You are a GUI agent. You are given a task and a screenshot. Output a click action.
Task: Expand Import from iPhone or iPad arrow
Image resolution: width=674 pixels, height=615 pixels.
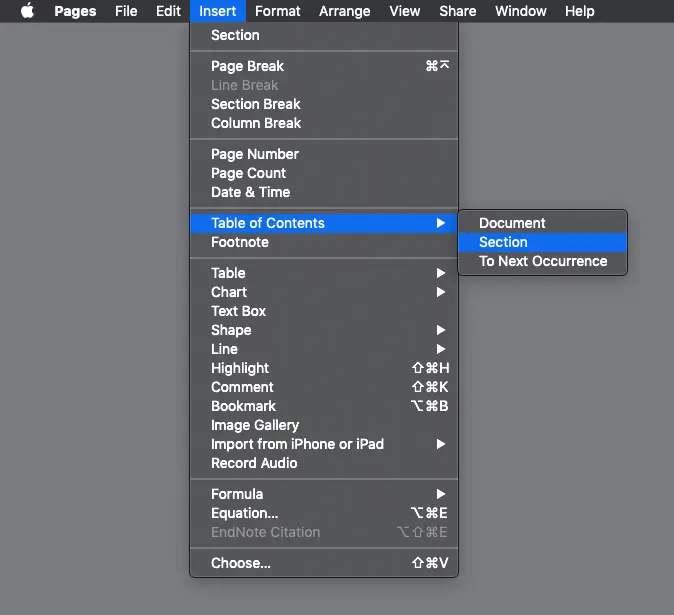click(x=441, y=444)
